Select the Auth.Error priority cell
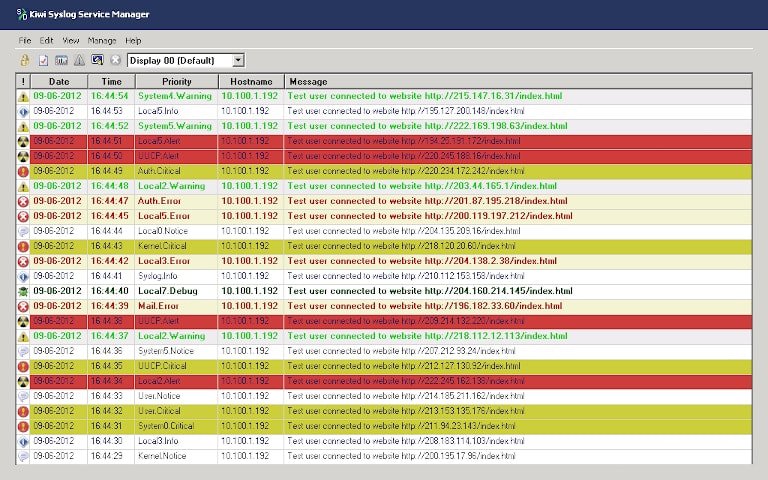 [177, 201]
